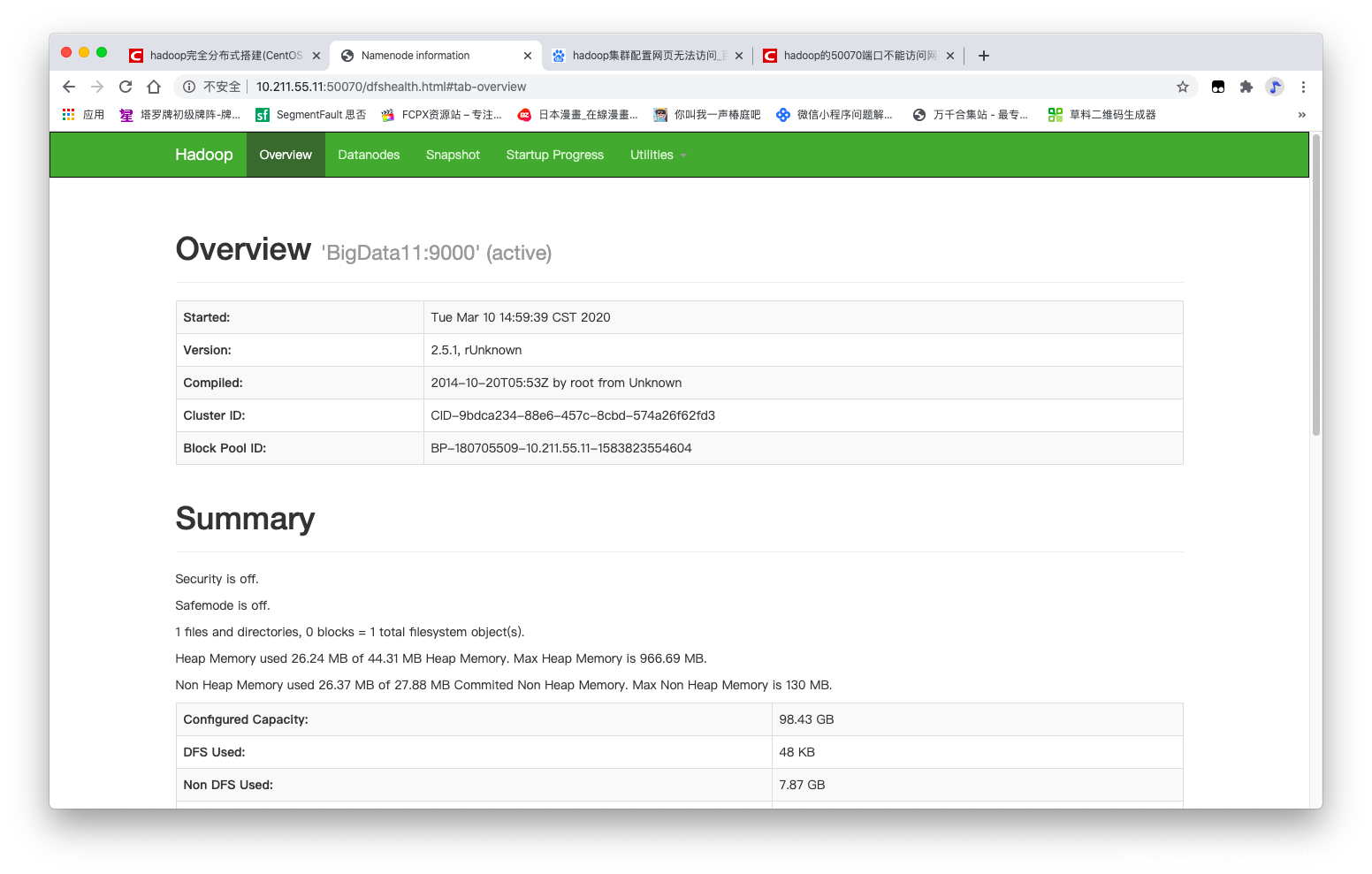
Task: Open the Apps grid bookmark
Action: [x=83, y=115]
